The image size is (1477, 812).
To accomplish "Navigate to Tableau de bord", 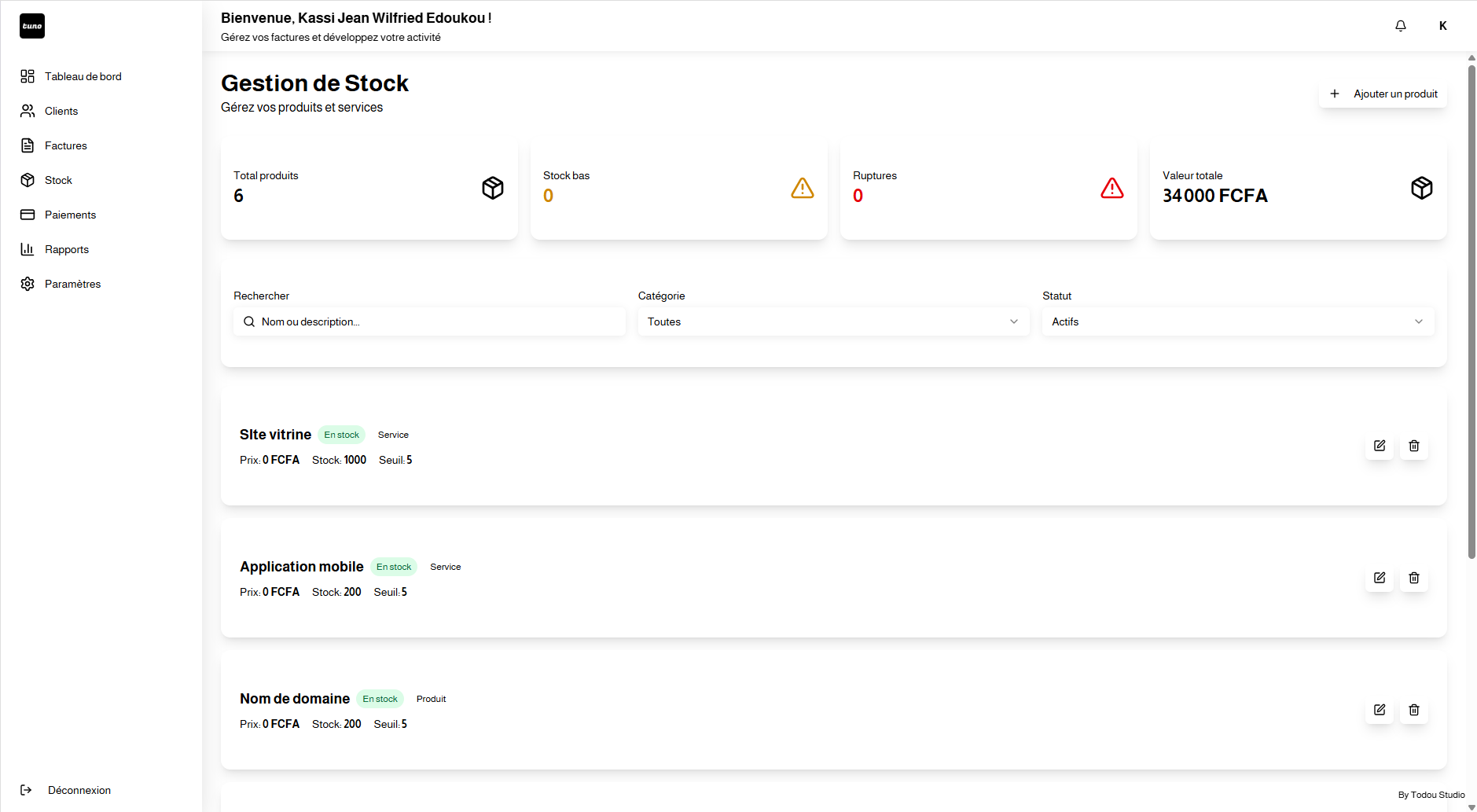I will (83, 76).
